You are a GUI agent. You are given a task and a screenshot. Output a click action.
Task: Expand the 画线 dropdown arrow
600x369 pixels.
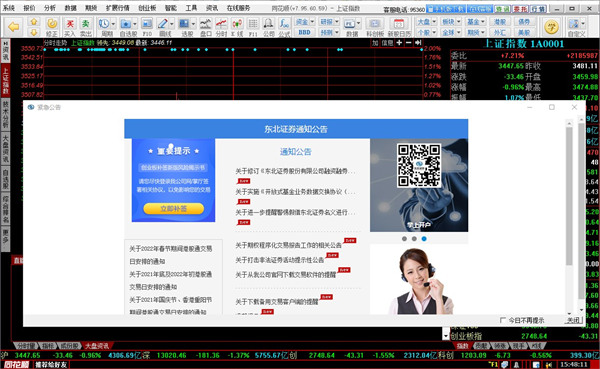click(171, 24)
